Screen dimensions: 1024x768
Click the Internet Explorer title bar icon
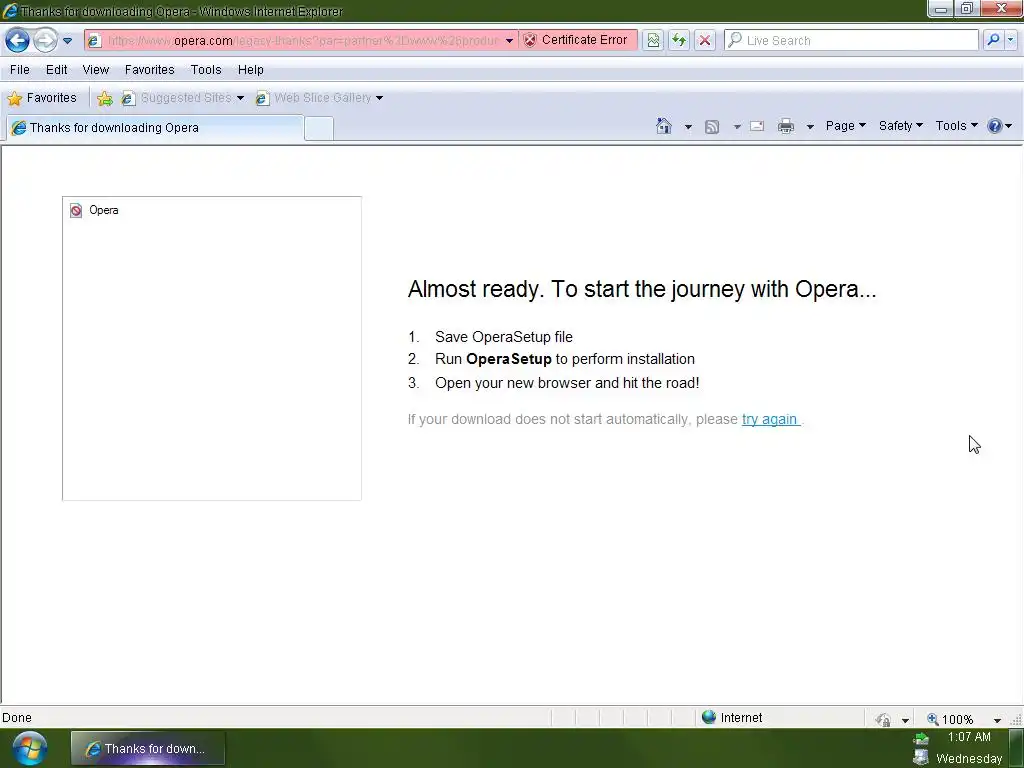(10, 10)
